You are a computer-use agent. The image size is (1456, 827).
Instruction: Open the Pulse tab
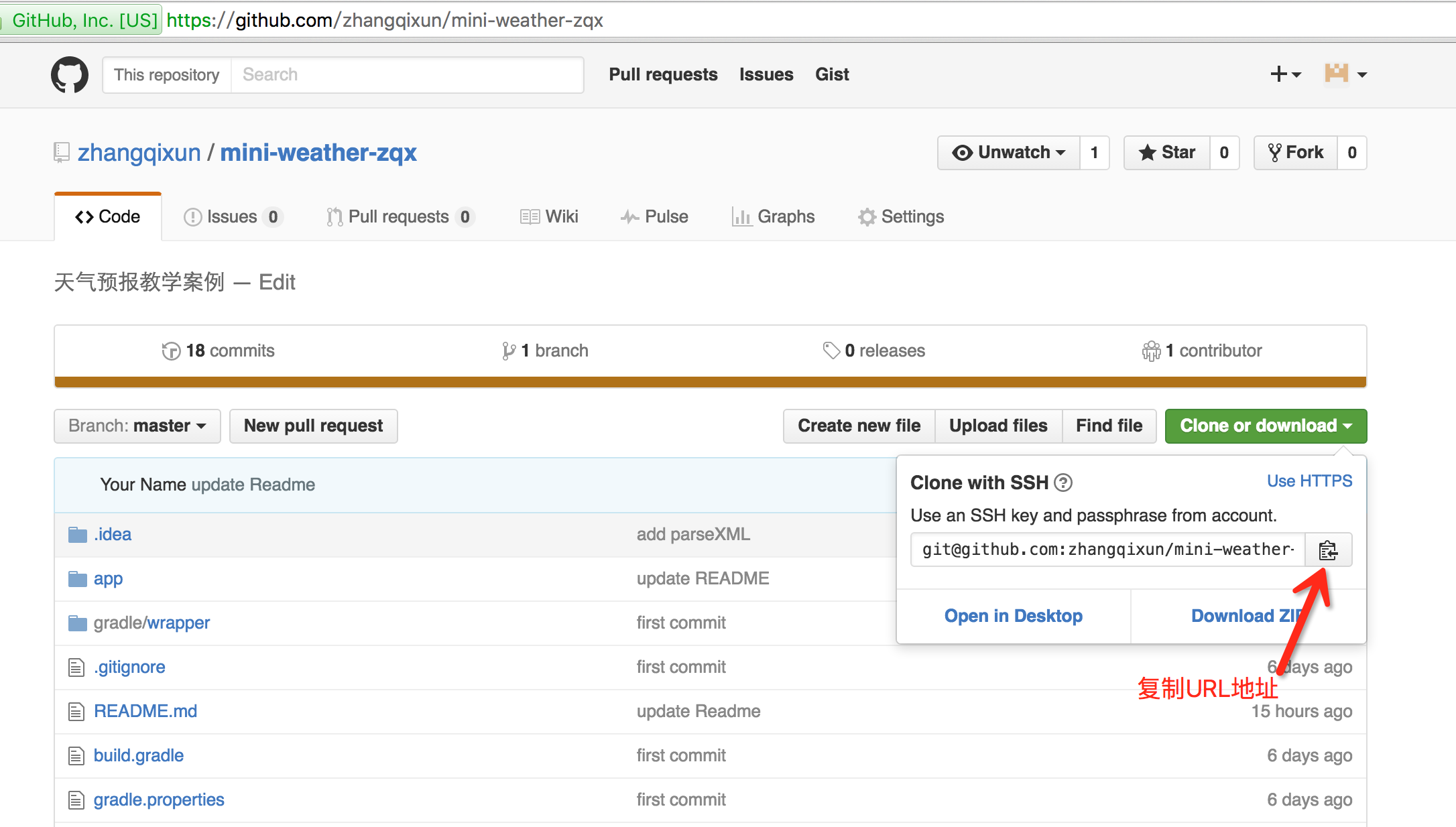(654, 217)
